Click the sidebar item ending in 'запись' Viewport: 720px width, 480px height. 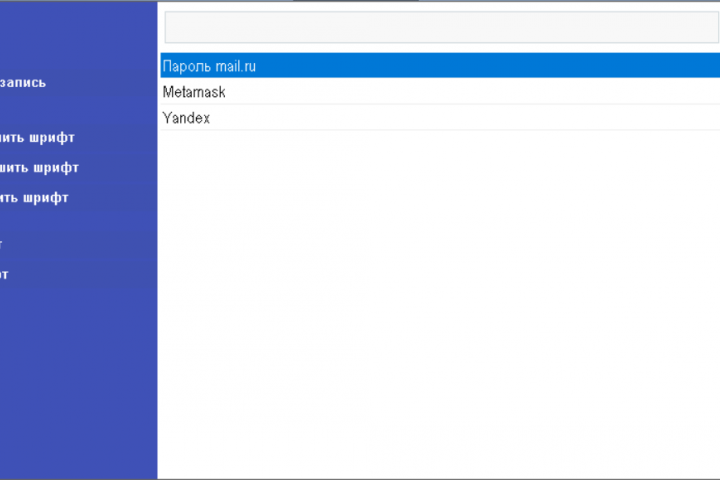point(23,83)
